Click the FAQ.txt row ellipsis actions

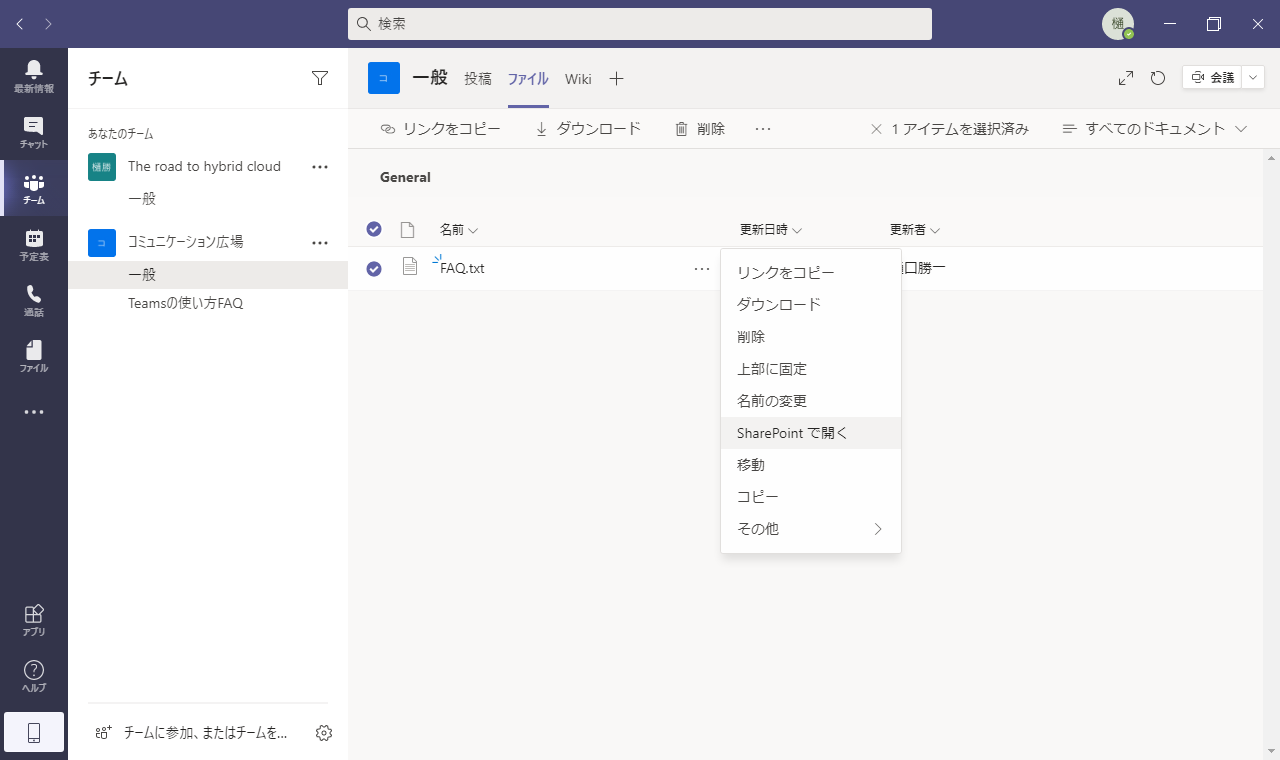(702, 268)
